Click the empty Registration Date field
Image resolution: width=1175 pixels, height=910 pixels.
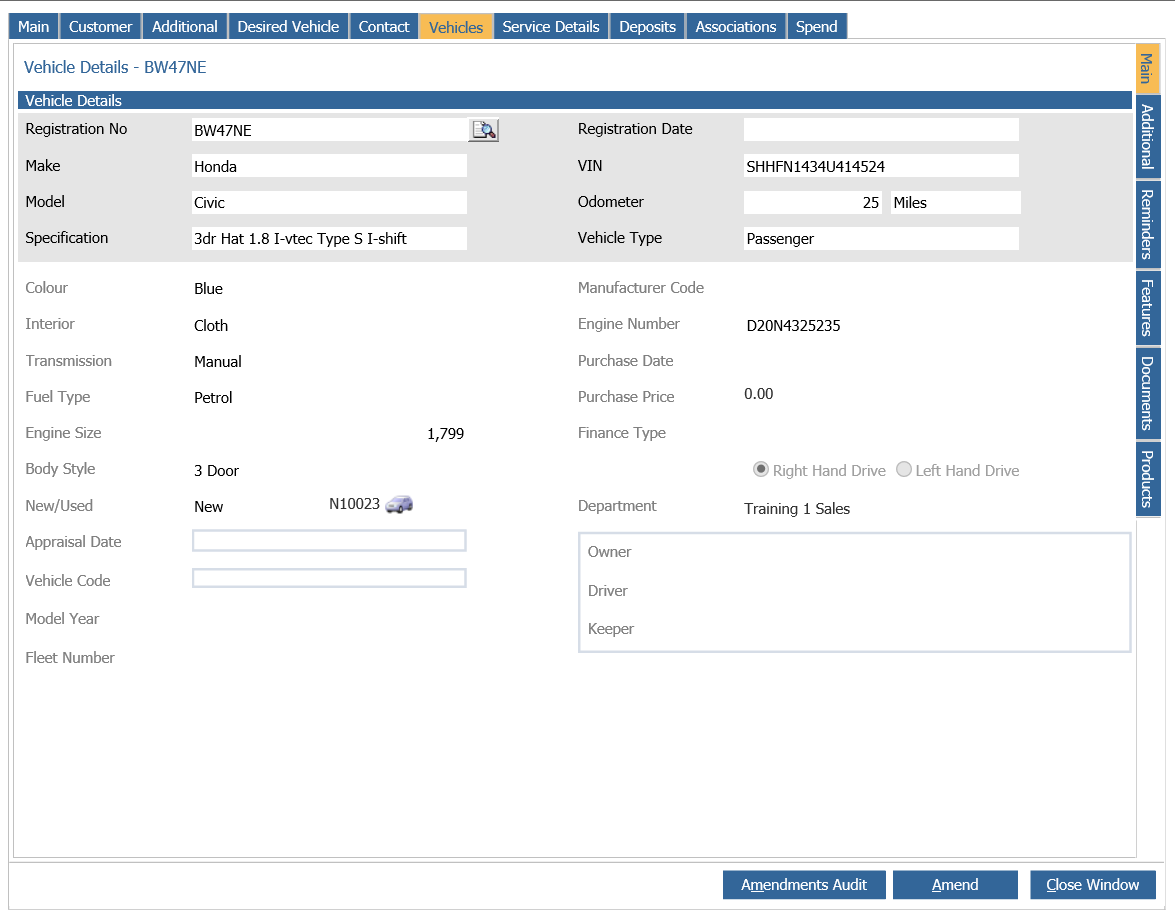[881, 130]
